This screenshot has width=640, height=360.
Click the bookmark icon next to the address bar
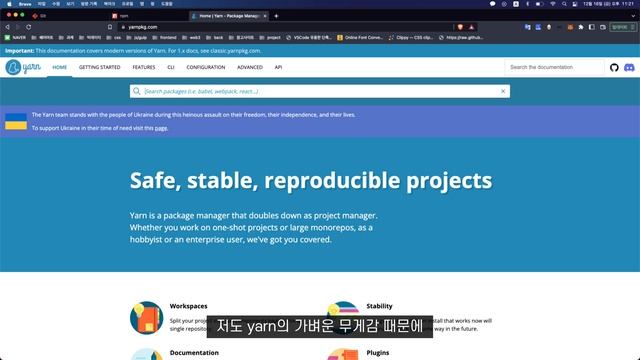click(110, 27)
